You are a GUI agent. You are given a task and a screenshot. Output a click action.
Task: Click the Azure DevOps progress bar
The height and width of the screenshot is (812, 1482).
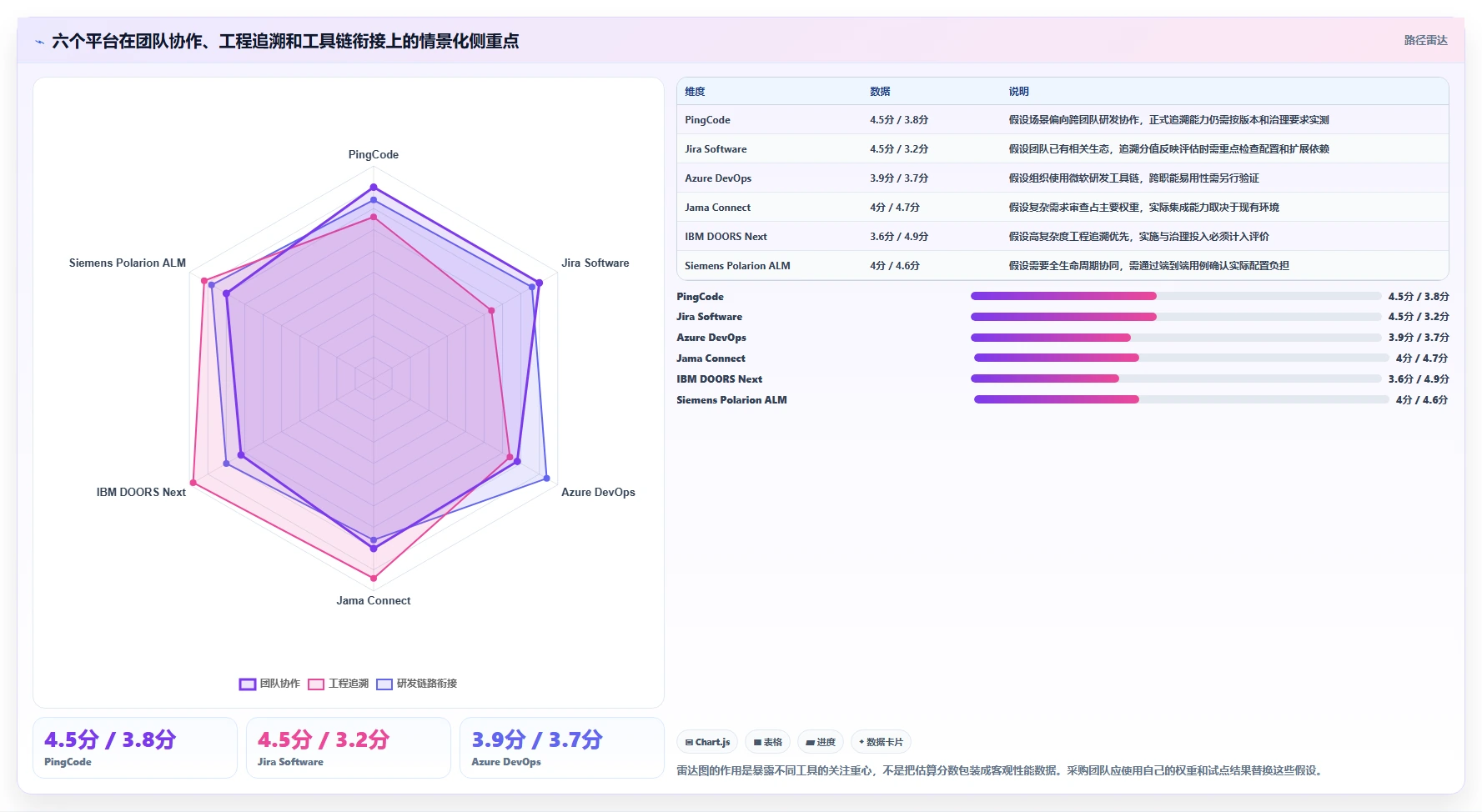point(1176,338)
